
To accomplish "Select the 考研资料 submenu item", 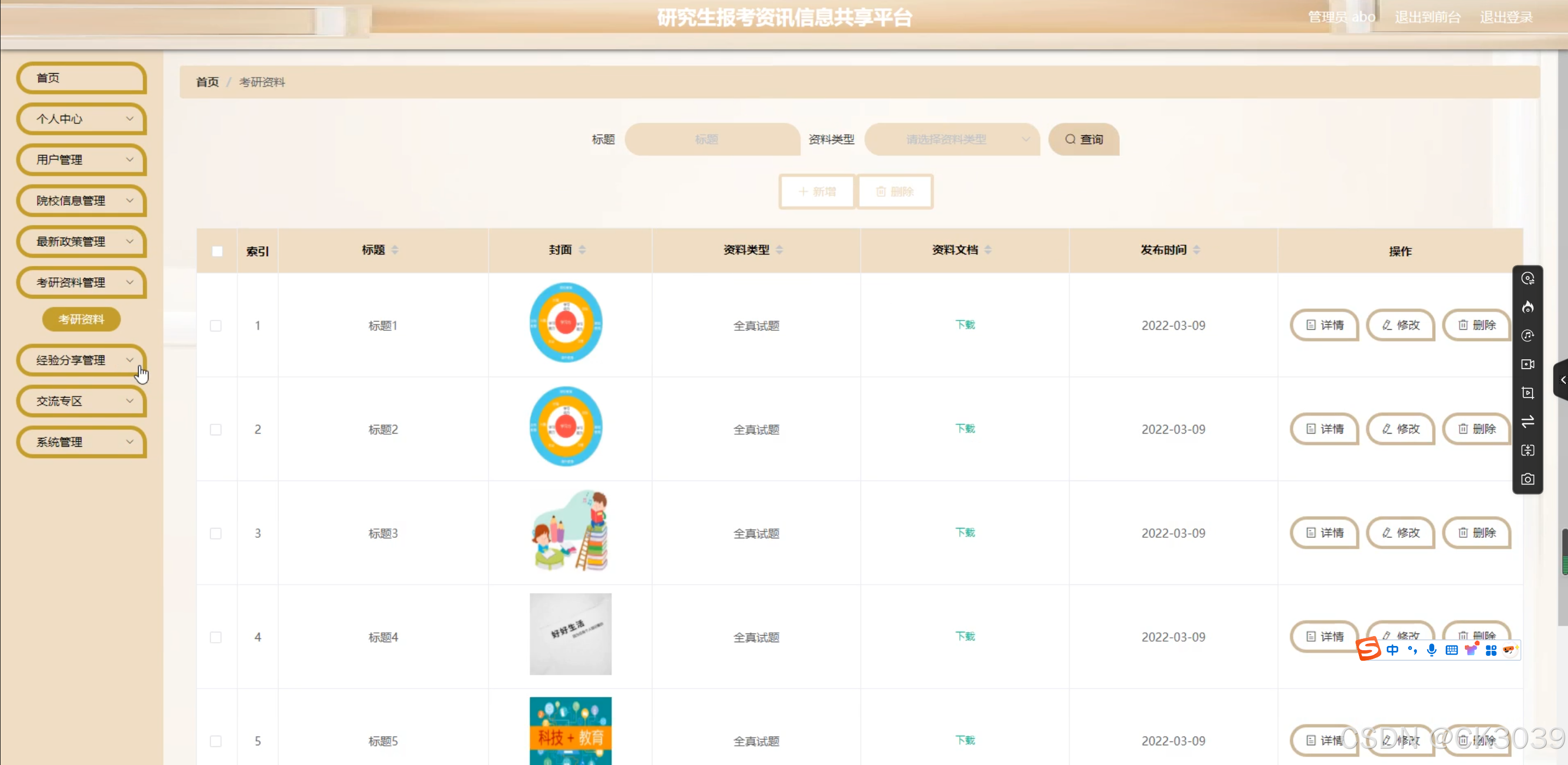I will pos(81,319).
